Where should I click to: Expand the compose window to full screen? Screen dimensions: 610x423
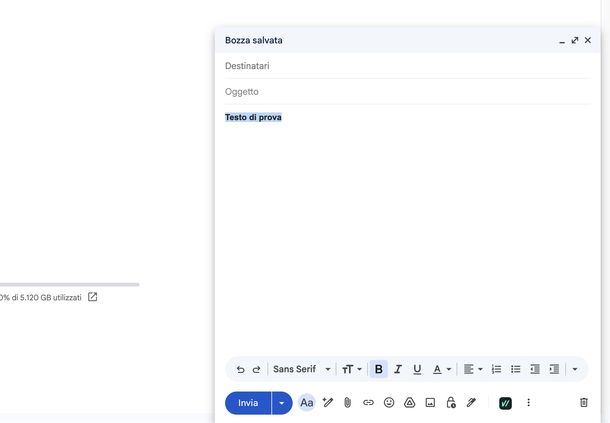[575, 40]
